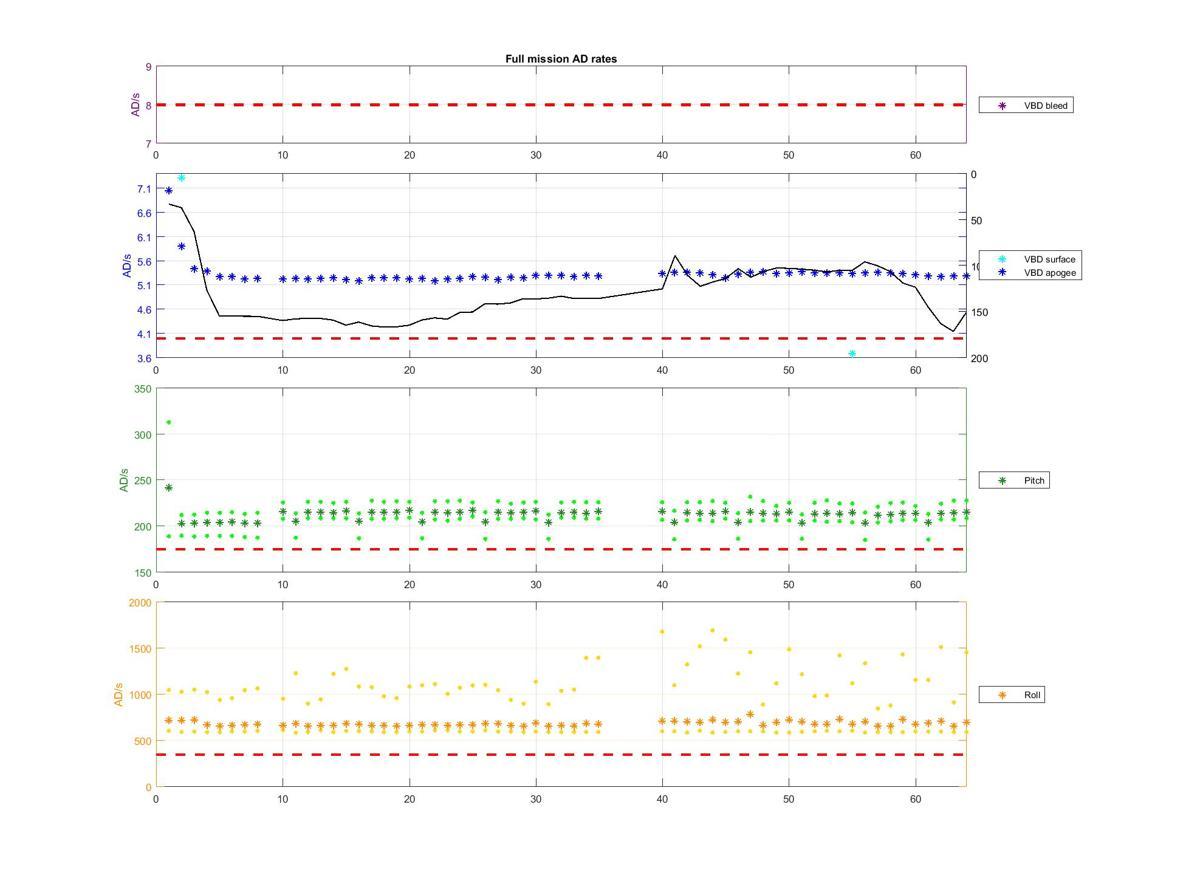Screen dimensions: 1200x885
Task: Click right-axis tick label 50 on VBD plot
Action: pos(976,221)
